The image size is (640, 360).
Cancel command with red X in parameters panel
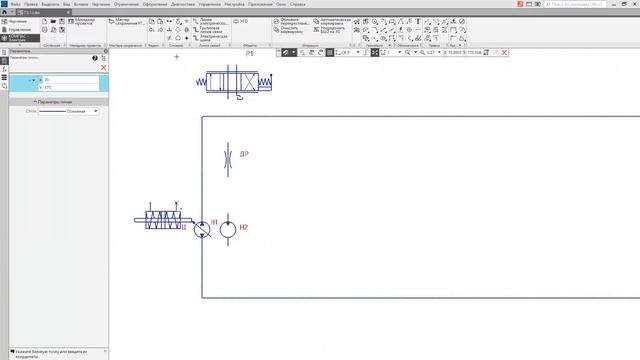[103, 68]
